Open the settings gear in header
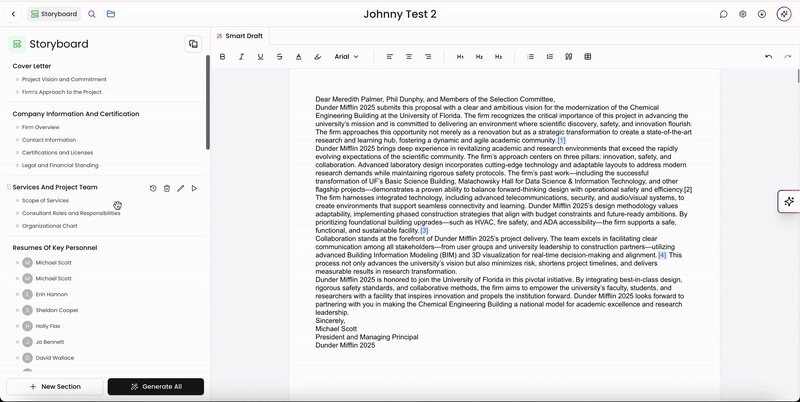 tap(743, 14)
